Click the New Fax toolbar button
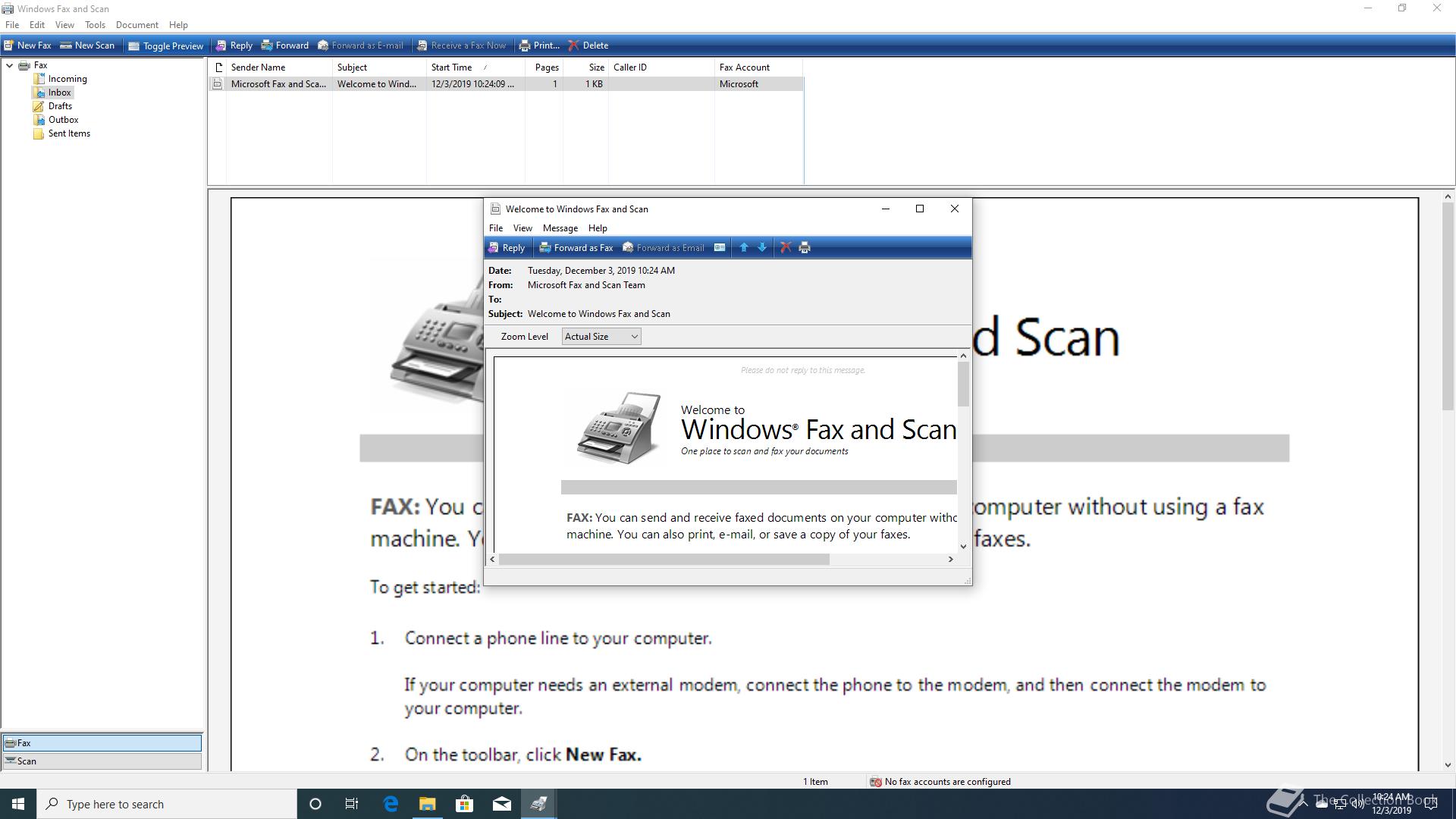Screen dimensions: 1456x819 point(27,45)
